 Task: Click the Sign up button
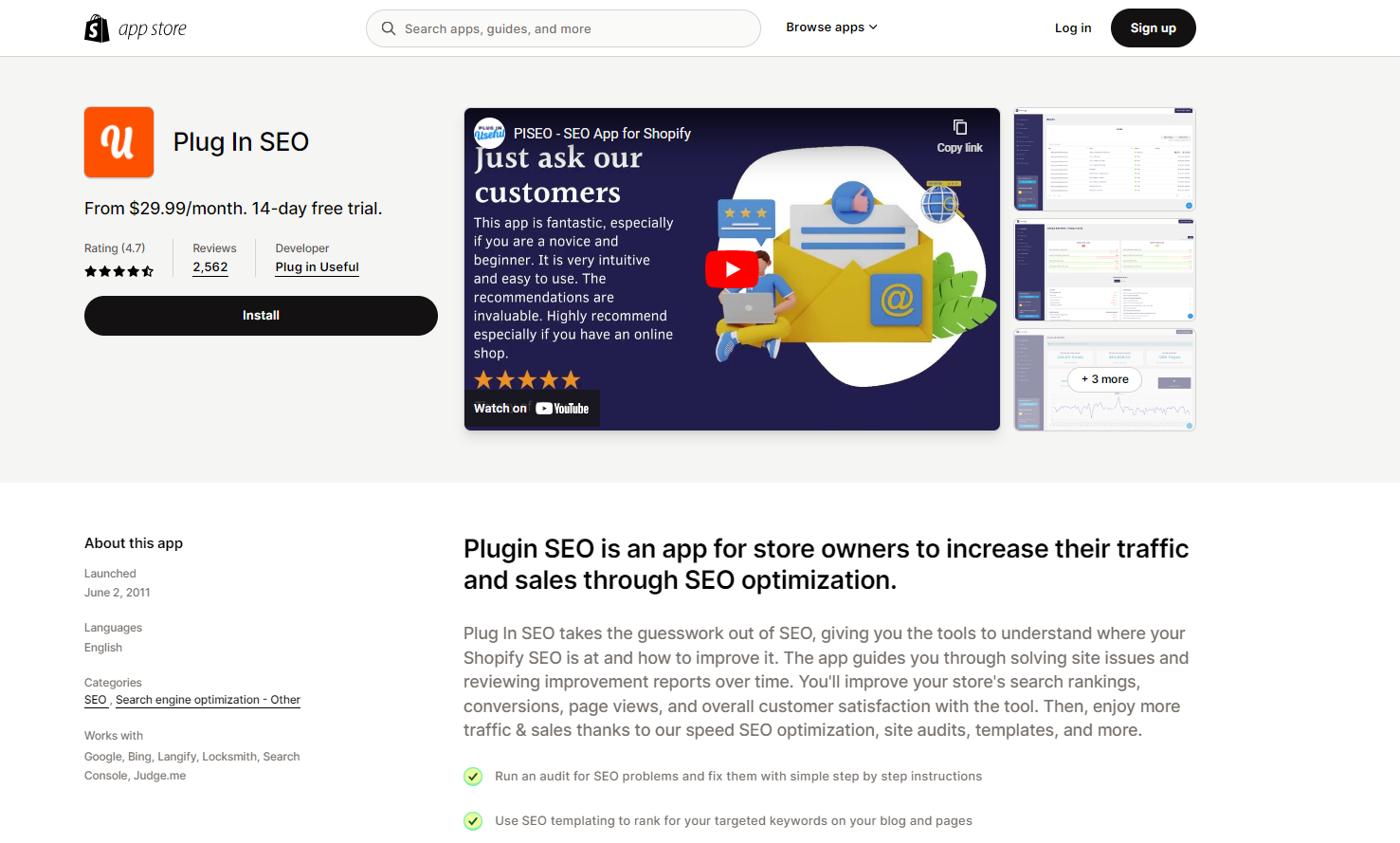(x=1153, y=28)
